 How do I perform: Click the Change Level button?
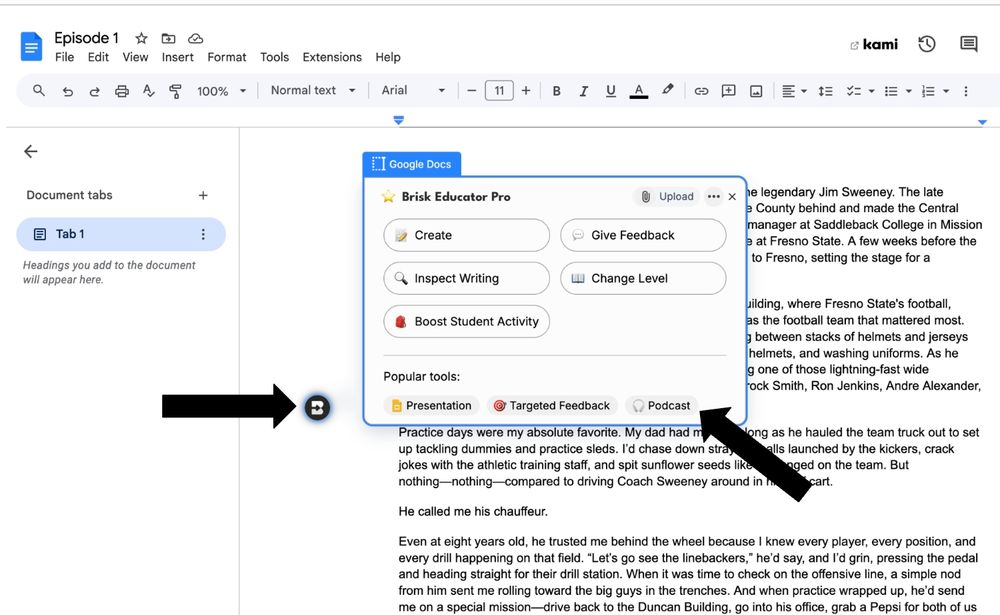643,278
